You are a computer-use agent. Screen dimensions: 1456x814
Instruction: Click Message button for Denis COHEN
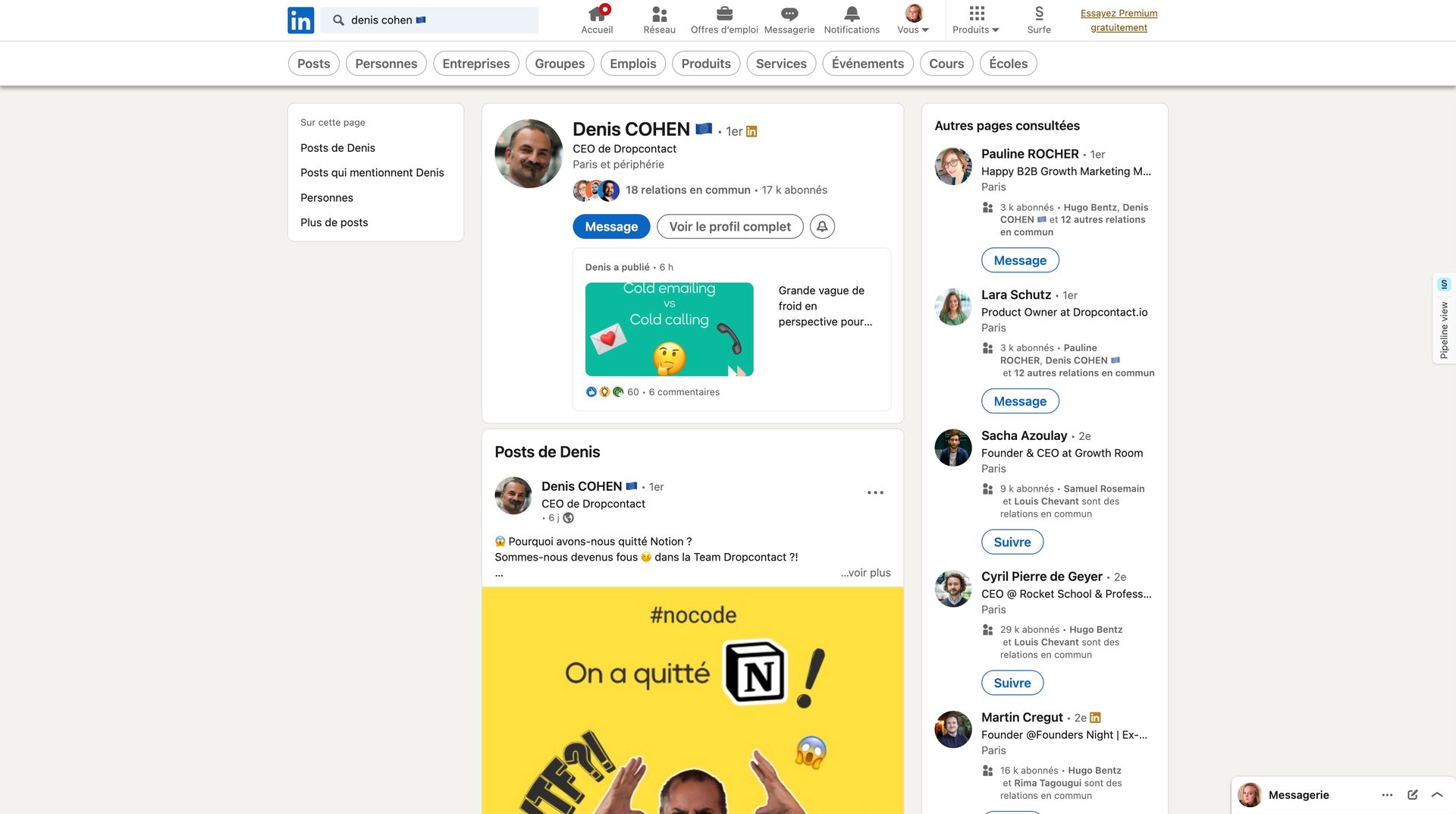point(611,227)
